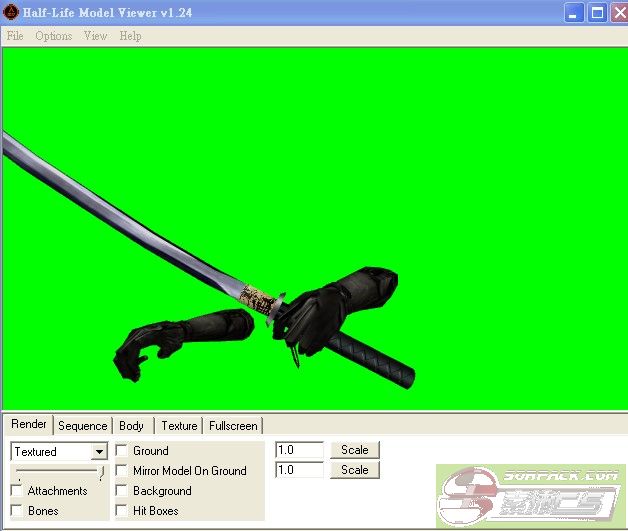Toggle the Bones checkbox
628x531 pixels.
click(17, 511)
